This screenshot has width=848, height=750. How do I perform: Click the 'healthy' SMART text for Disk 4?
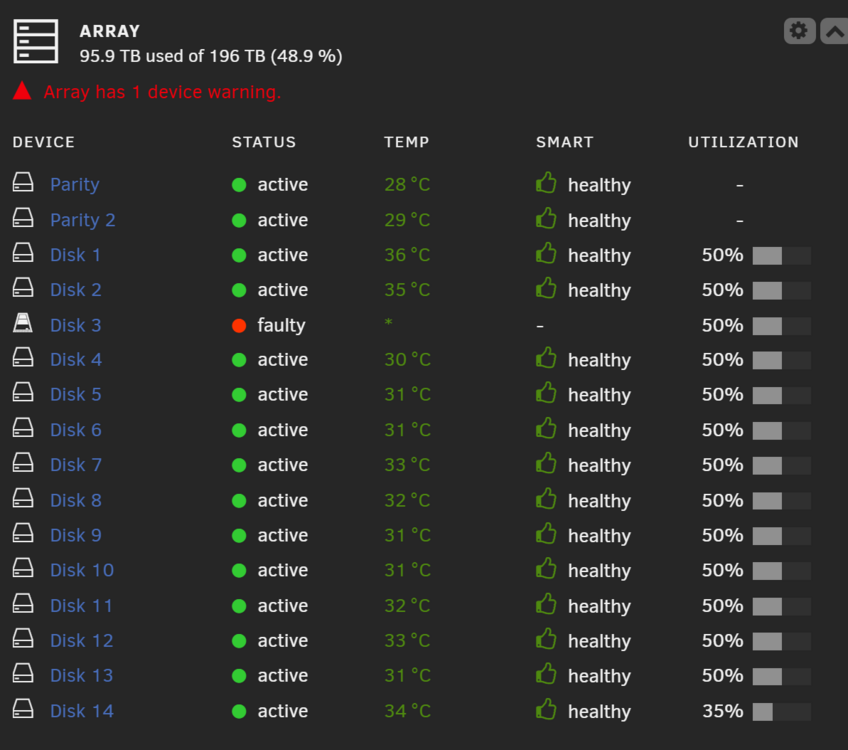(599, 361)
